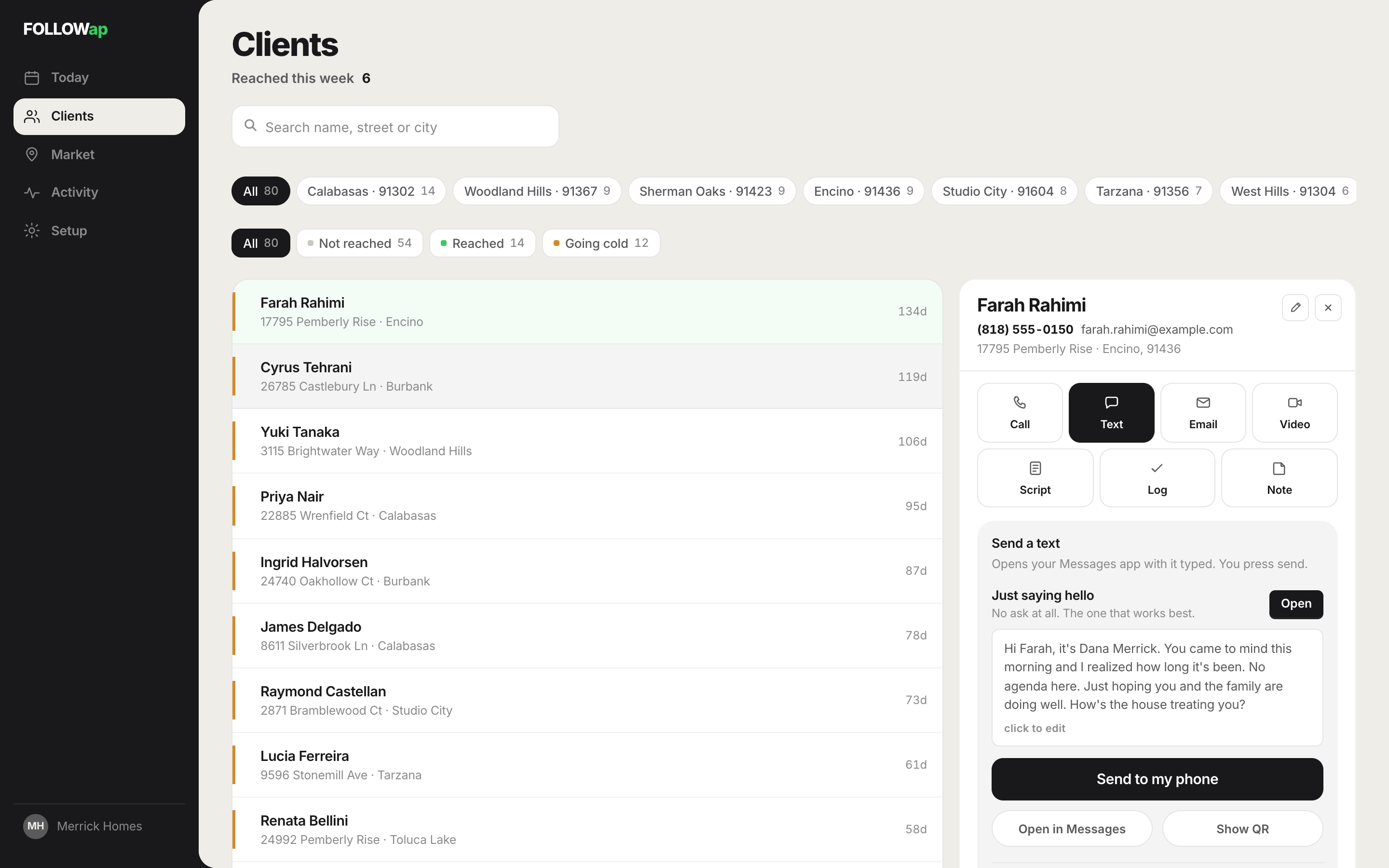Select Ingrid Halvorsen in the list
Image resolution: width=1389 pixels, height=868 pixels.
pyautogui.click(x=587, y=571)
